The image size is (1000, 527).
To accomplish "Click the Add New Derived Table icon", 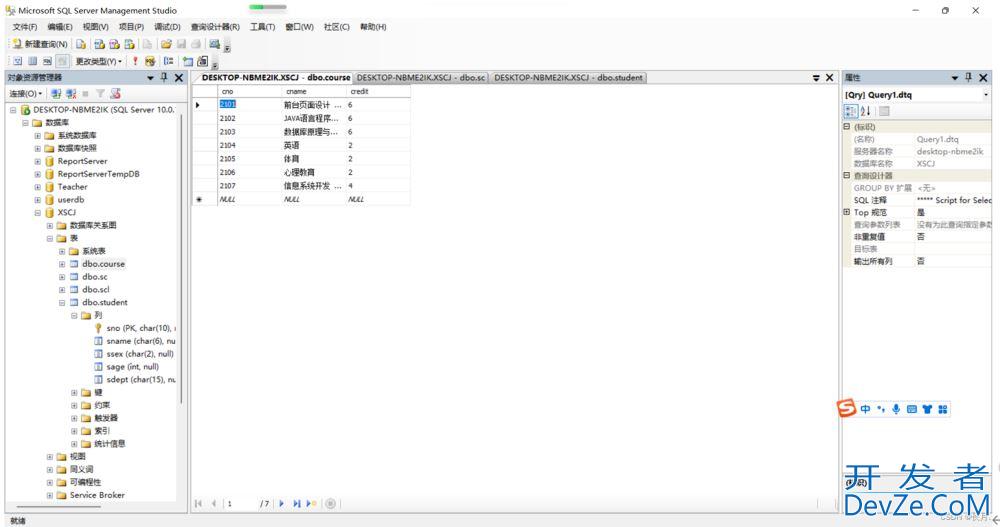I will 202,61.
